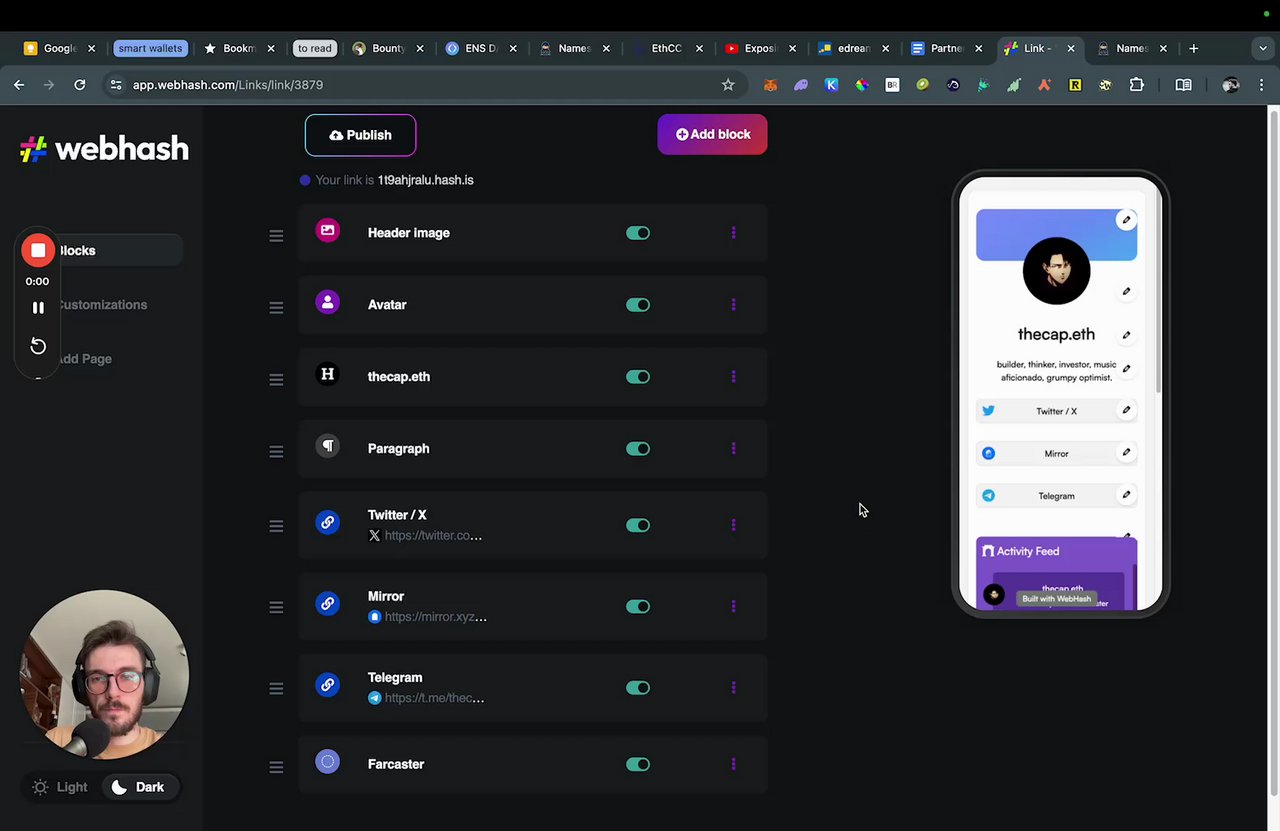Screen dimensions: 1280x831
Task: Edit Mirror link pencil in preview
Action: pos(1126,452)
